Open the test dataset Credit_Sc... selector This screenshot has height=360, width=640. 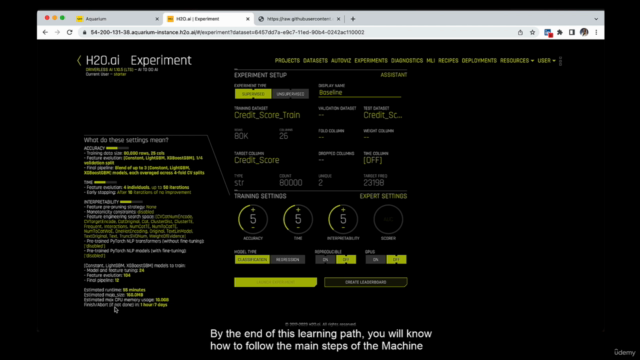coord(383,116)
